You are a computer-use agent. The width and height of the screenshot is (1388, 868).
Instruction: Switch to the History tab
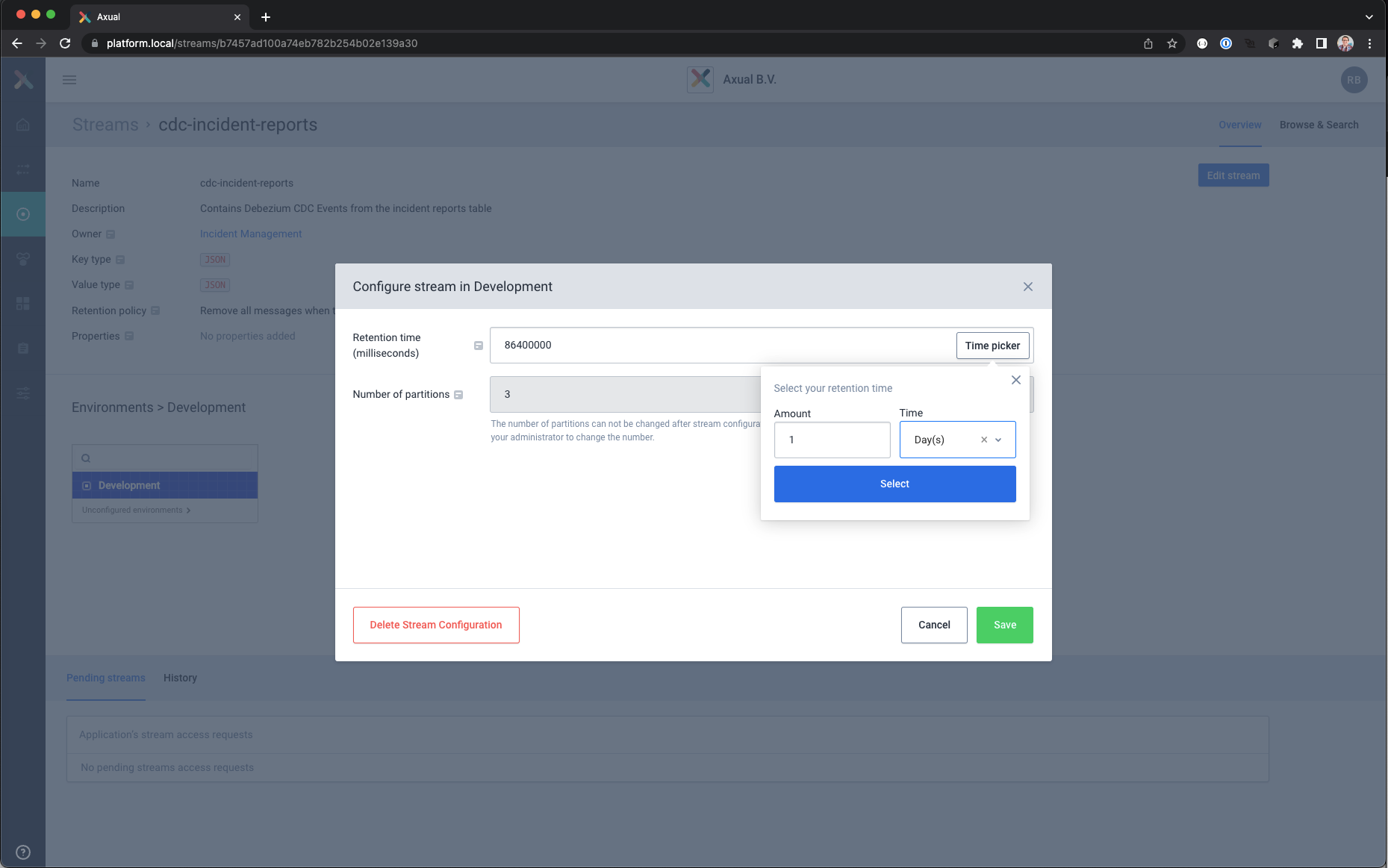(180, 678)
